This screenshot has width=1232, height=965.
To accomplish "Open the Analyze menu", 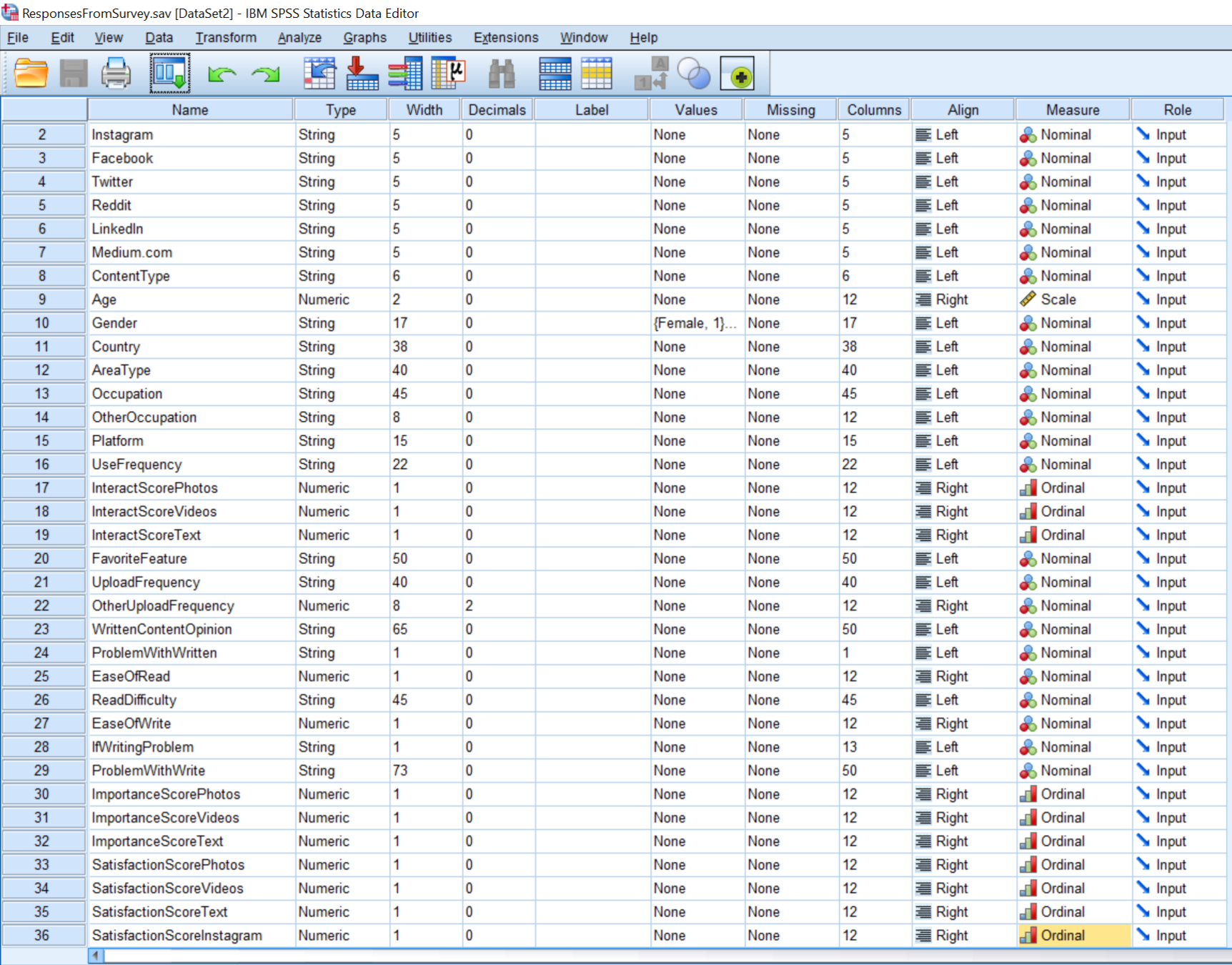I will point(299,37).
